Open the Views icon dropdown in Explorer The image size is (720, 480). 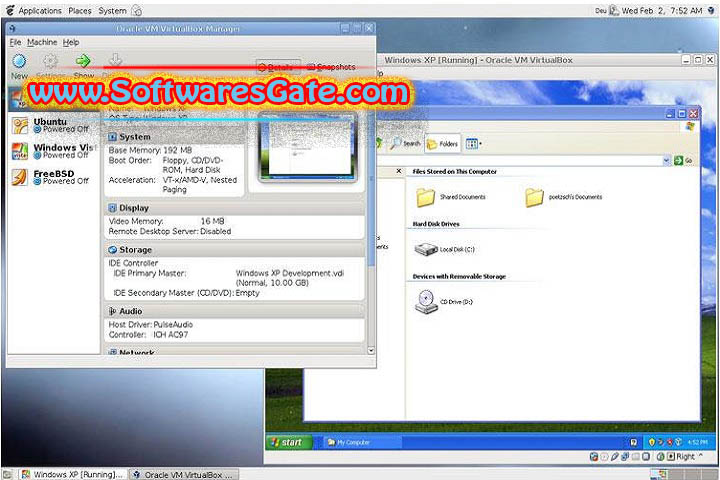(x=473, y=144)
